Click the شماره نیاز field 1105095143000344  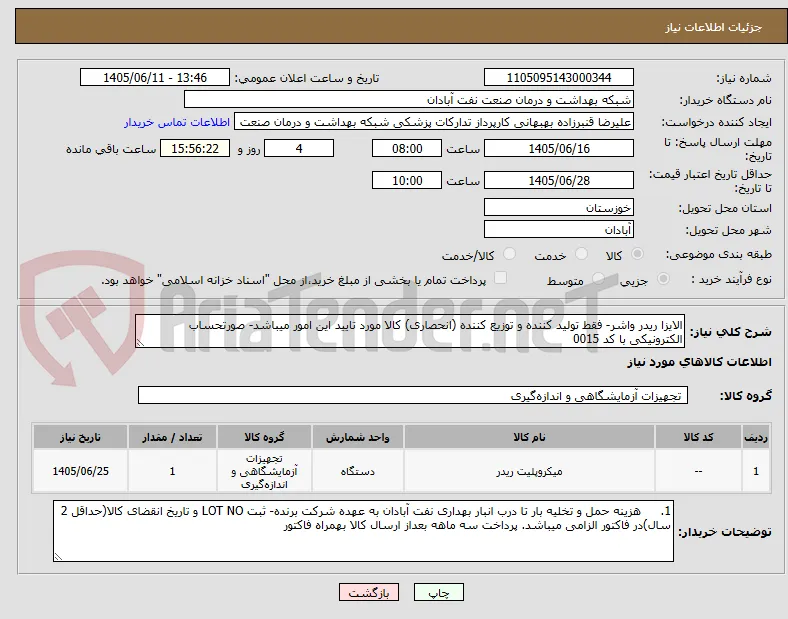(x=558, y=77)
